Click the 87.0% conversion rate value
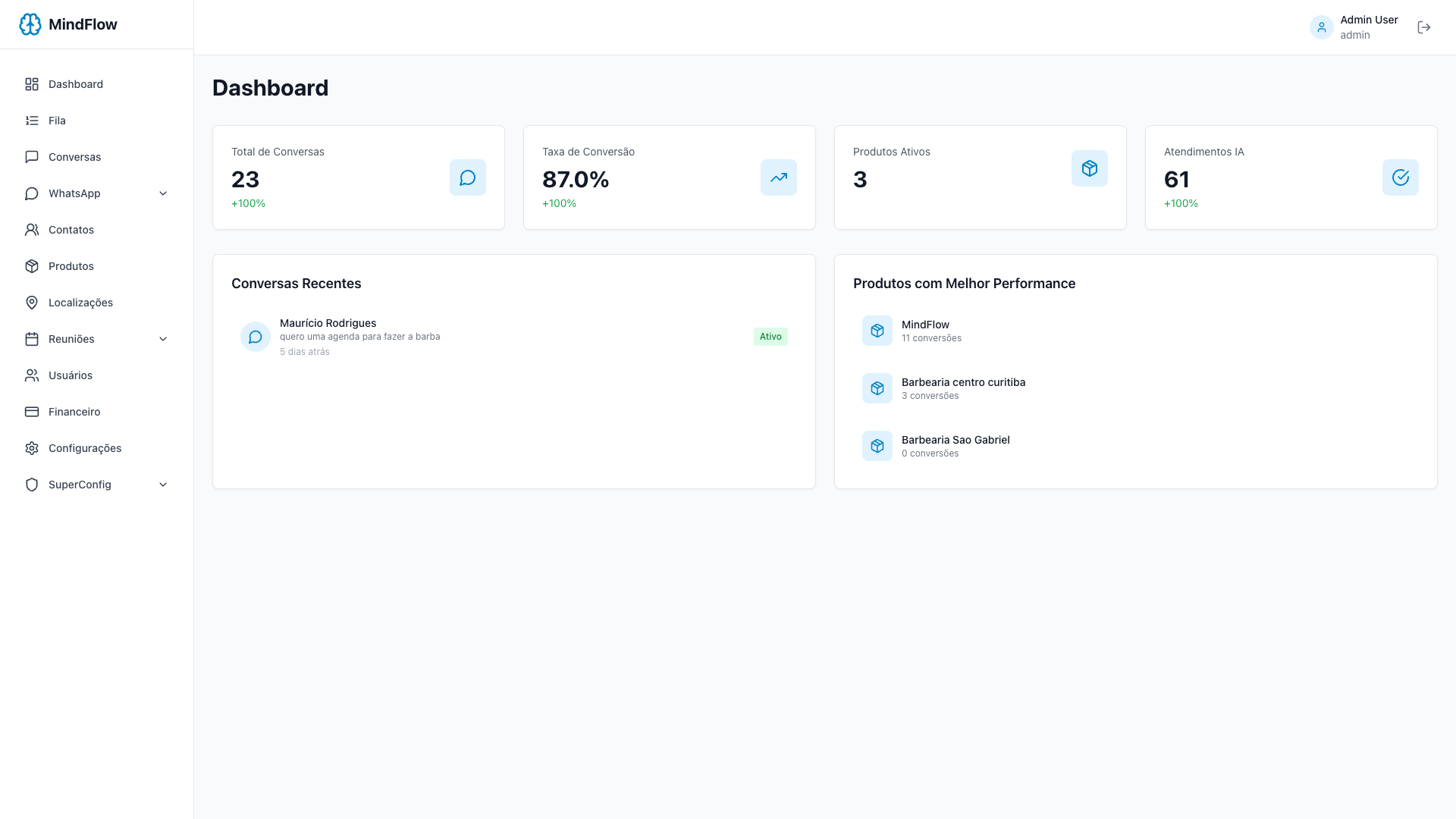 (x=576, y=180)
